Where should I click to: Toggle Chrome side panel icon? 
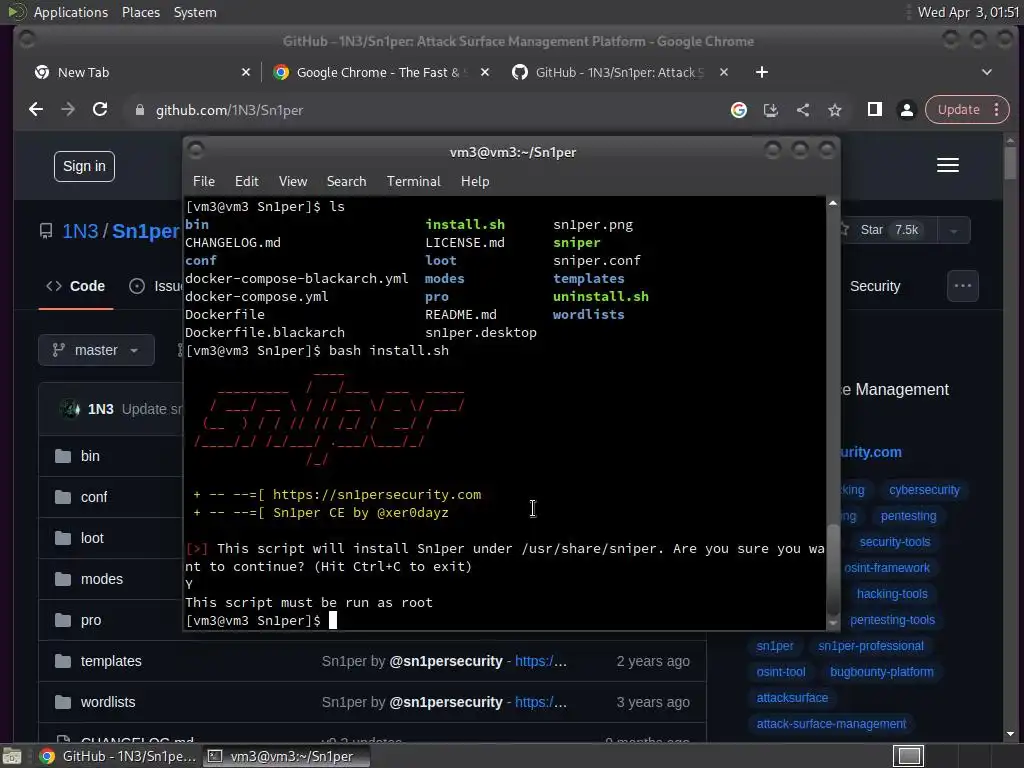874,110
